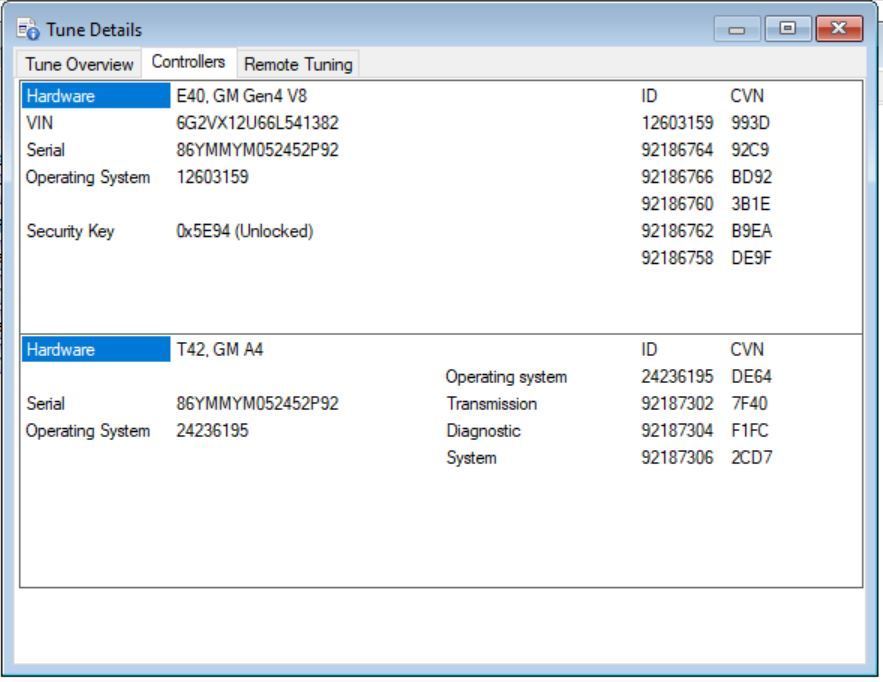Select the Transmission segment row
The width and height of the screenshot is (883, 682).
492,404
